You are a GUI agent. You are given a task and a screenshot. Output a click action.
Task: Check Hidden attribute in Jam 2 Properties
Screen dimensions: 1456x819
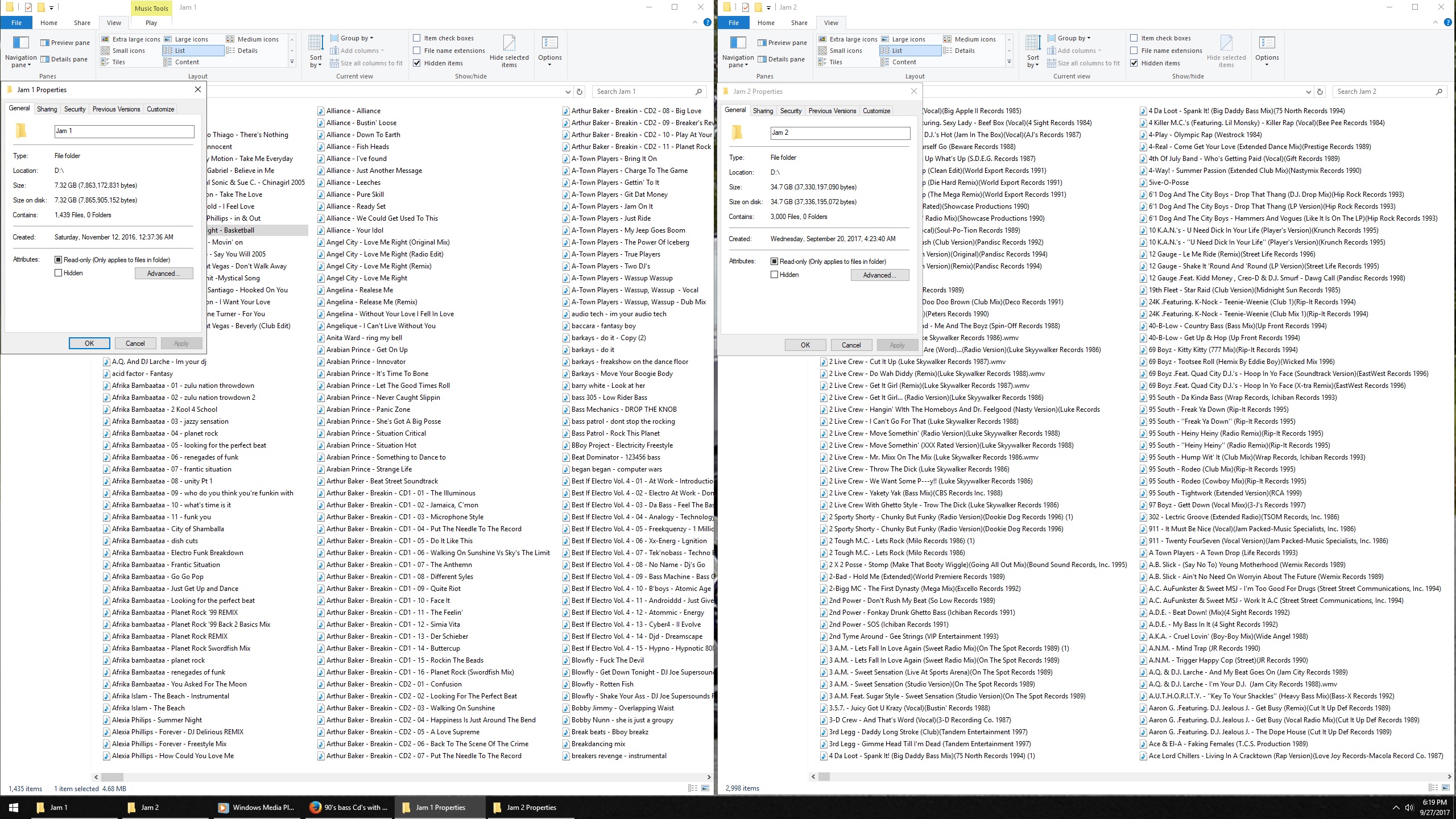tap(774, 275)
